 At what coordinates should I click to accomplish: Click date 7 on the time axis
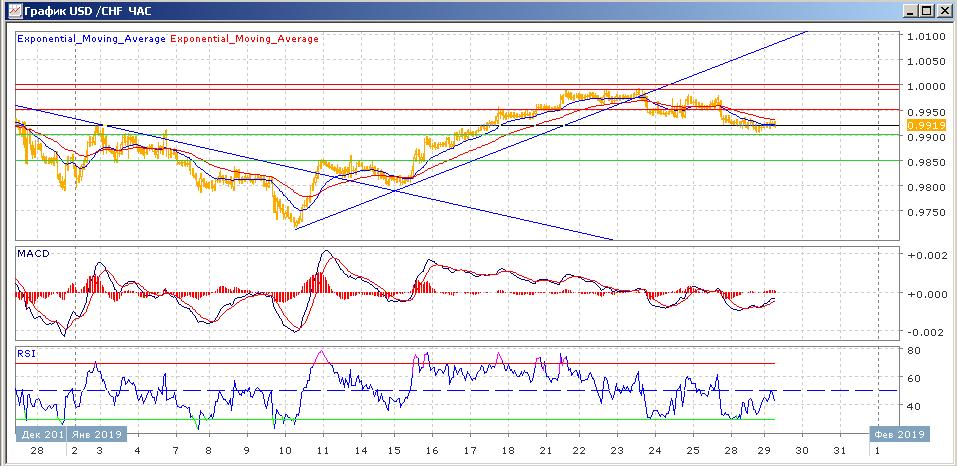tap(176, 450)
